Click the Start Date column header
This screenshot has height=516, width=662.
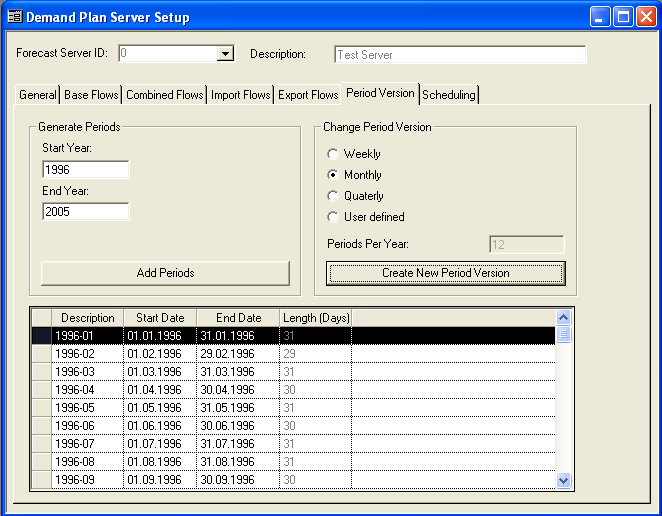coord(160,318)
